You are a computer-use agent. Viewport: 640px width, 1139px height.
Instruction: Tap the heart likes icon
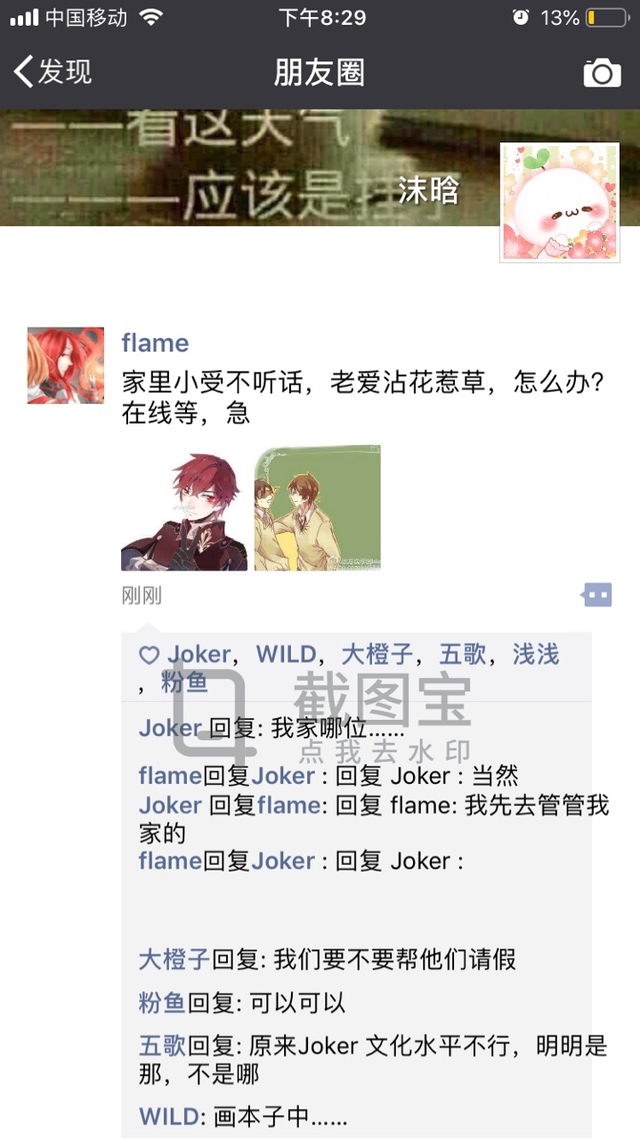pos(149,656)
